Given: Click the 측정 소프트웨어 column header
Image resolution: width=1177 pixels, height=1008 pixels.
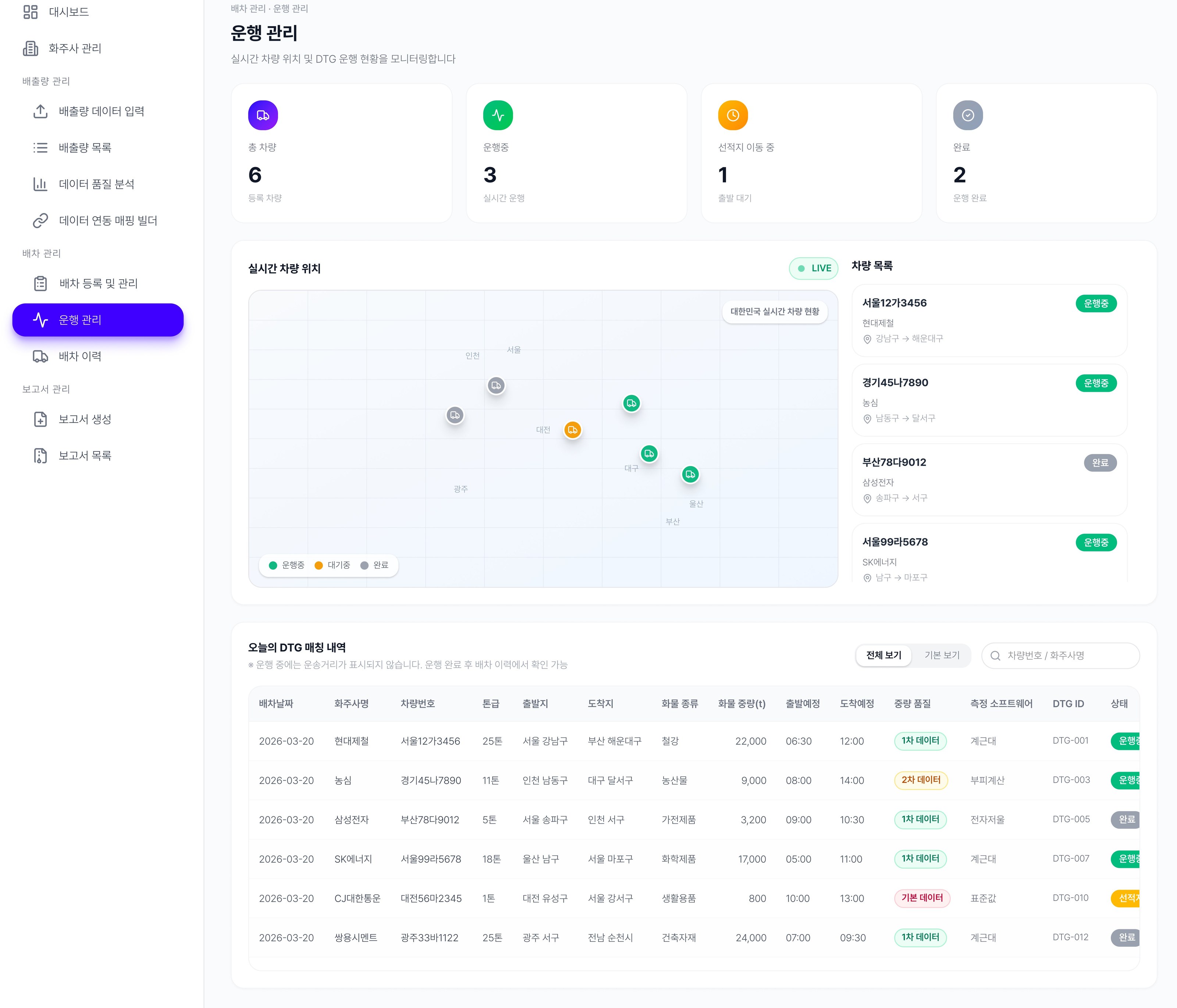Looking at the screenshot, I should (x=1001, y=703).
